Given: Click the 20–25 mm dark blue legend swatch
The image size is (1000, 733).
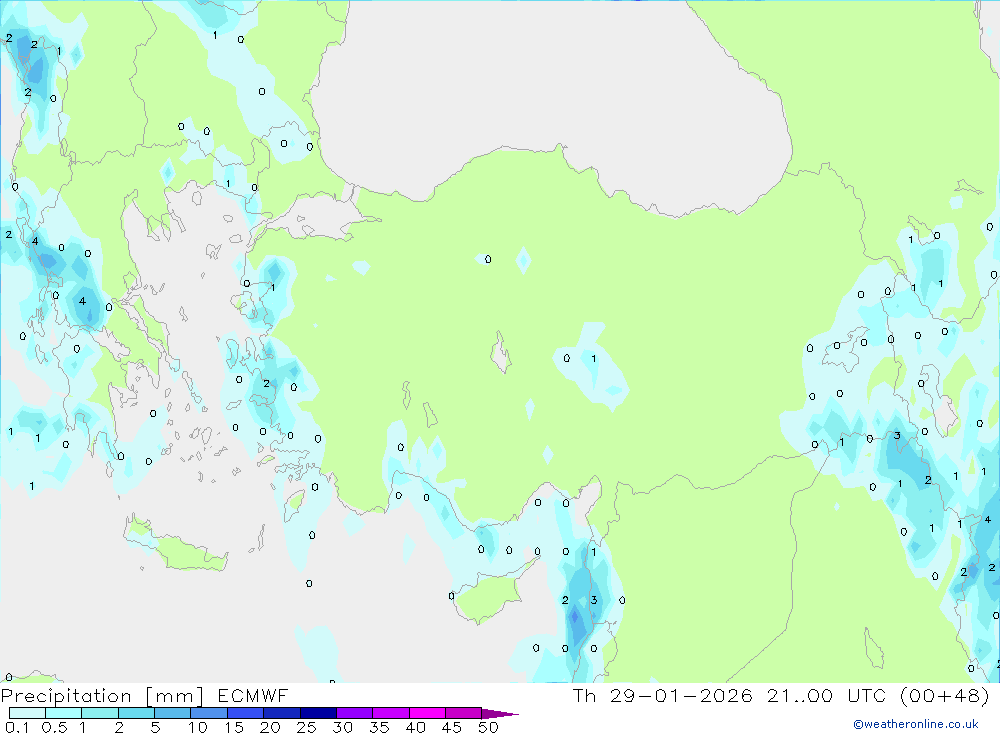Looking at the screenshot, I should [282, 713].
